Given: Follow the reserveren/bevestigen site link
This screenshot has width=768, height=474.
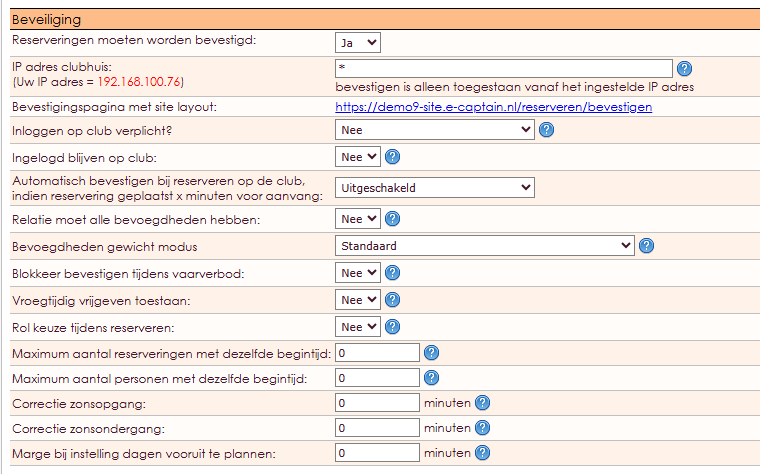Looking at the screenshot, I should point(494,107).
